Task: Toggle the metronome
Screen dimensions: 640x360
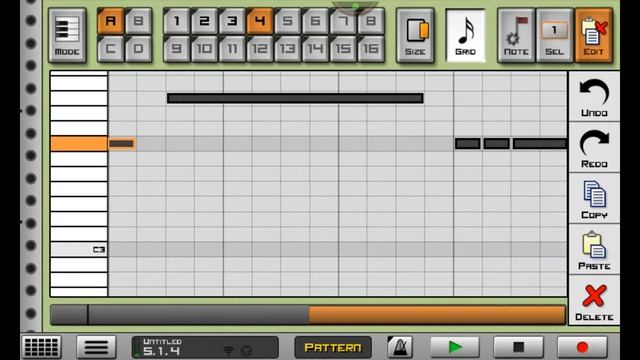Action: pos(400,347)
